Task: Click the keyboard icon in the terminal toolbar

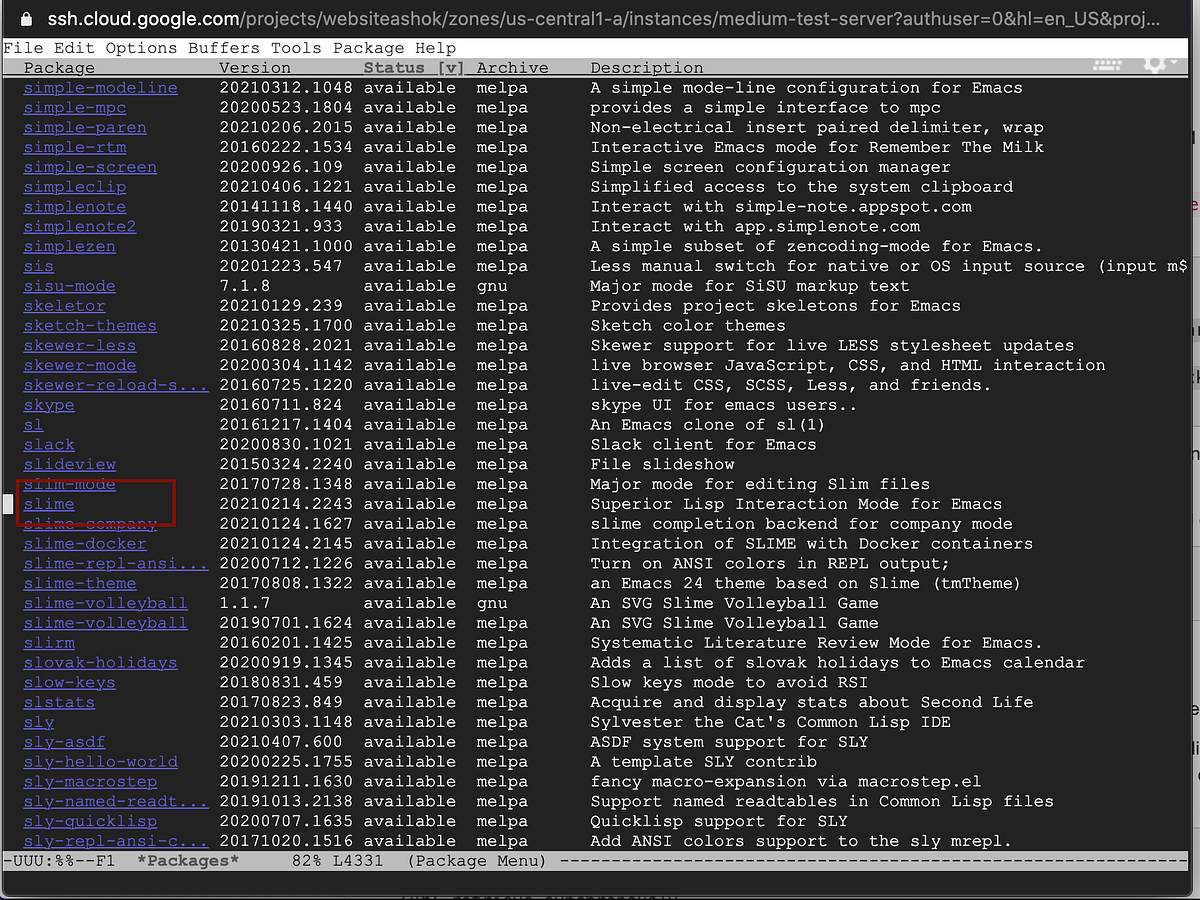Action: pos(1107,63)
